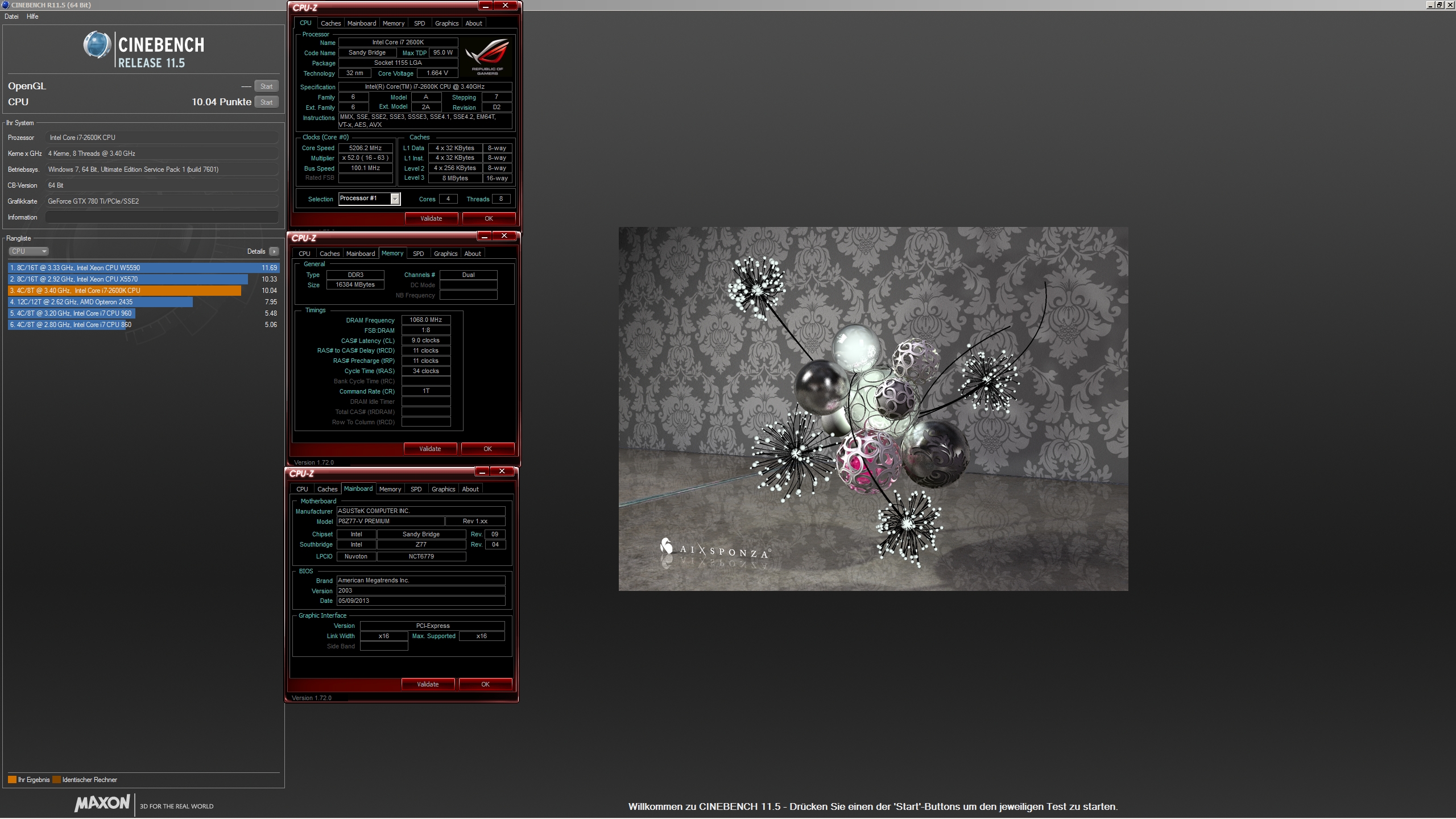Switch to Graphics tab in top CPU-Z window
Viewport: 1456px width, 819px height.
446,23
